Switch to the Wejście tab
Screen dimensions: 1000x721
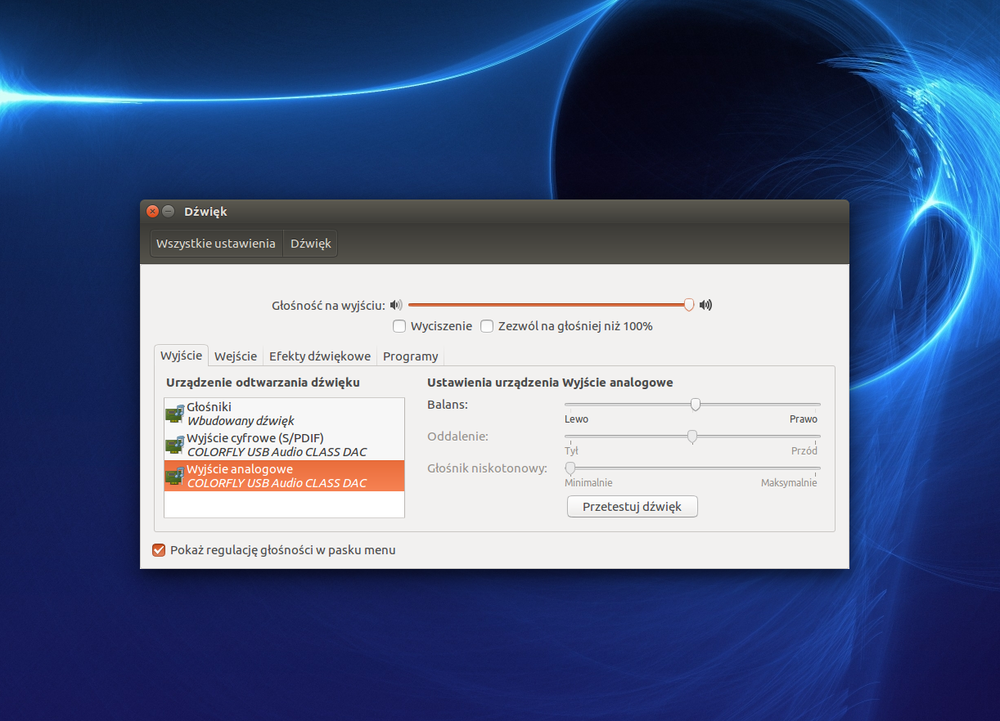[236, 356]
